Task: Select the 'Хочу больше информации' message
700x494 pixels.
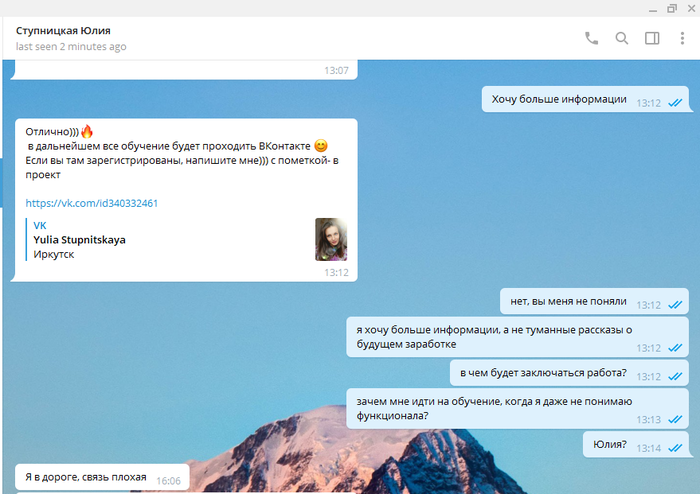Action: tap(558, 100)
